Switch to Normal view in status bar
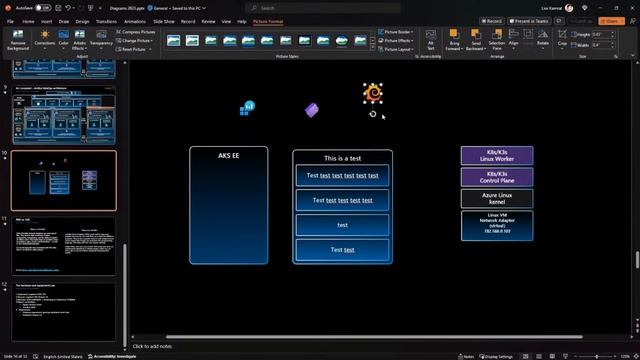 point(525,356)
